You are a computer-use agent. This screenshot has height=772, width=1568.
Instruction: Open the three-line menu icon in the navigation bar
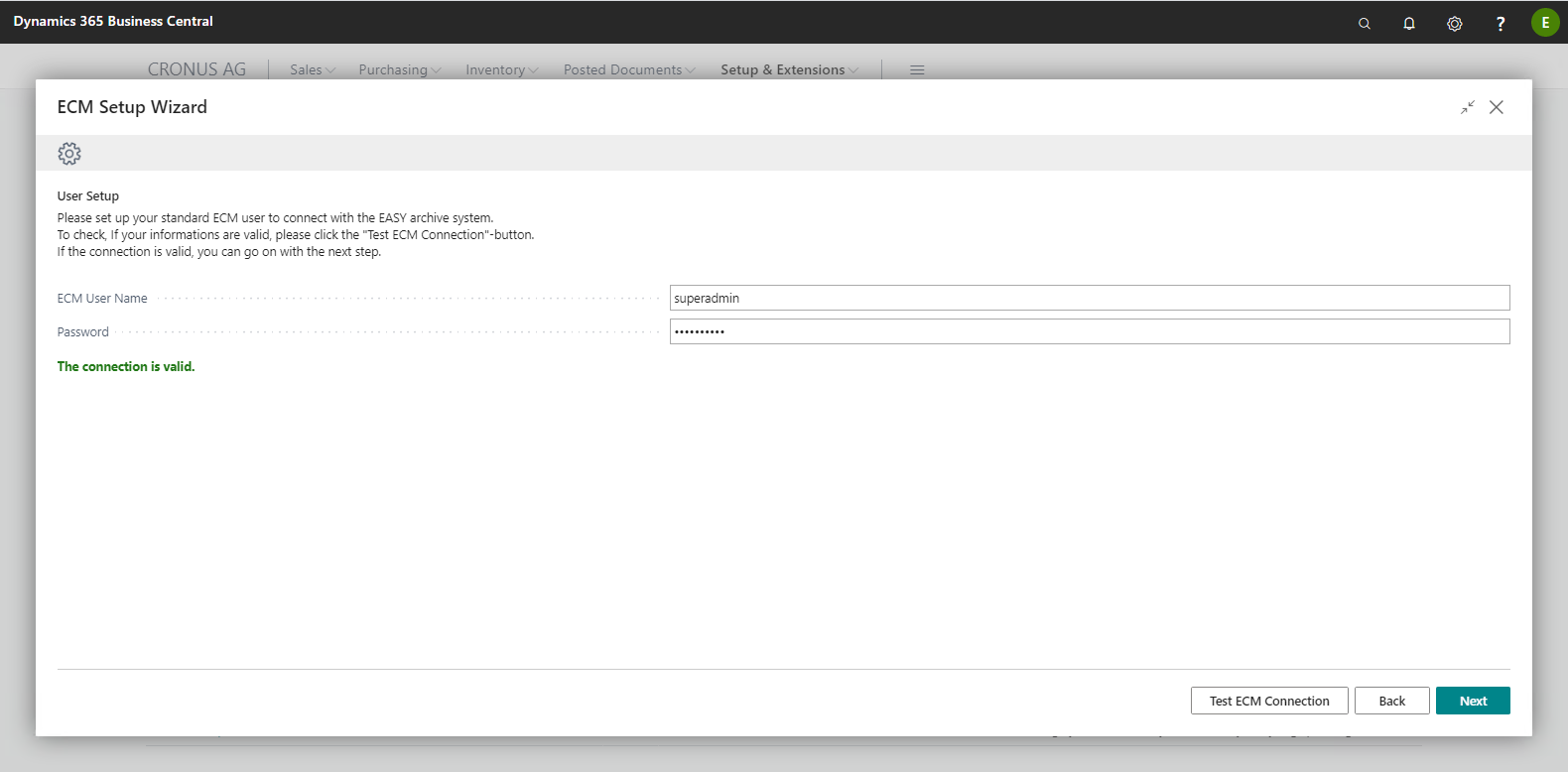point(917,69)
